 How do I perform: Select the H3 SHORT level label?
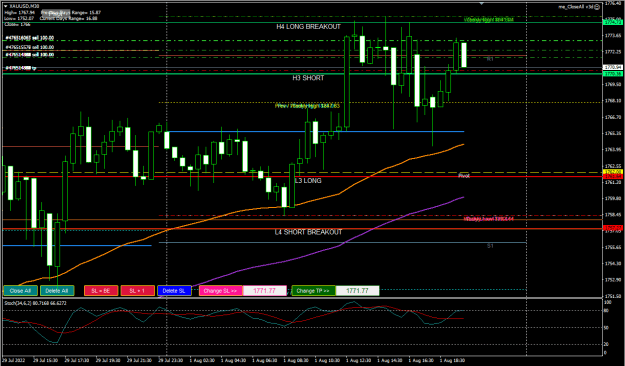click(x=308, y=78)
